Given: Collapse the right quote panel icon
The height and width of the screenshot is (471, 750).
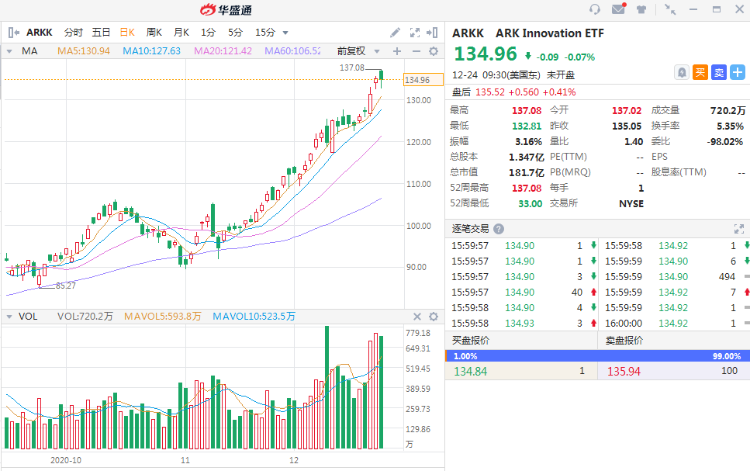Looking at the screenshot, I should [x=432, y=33].
